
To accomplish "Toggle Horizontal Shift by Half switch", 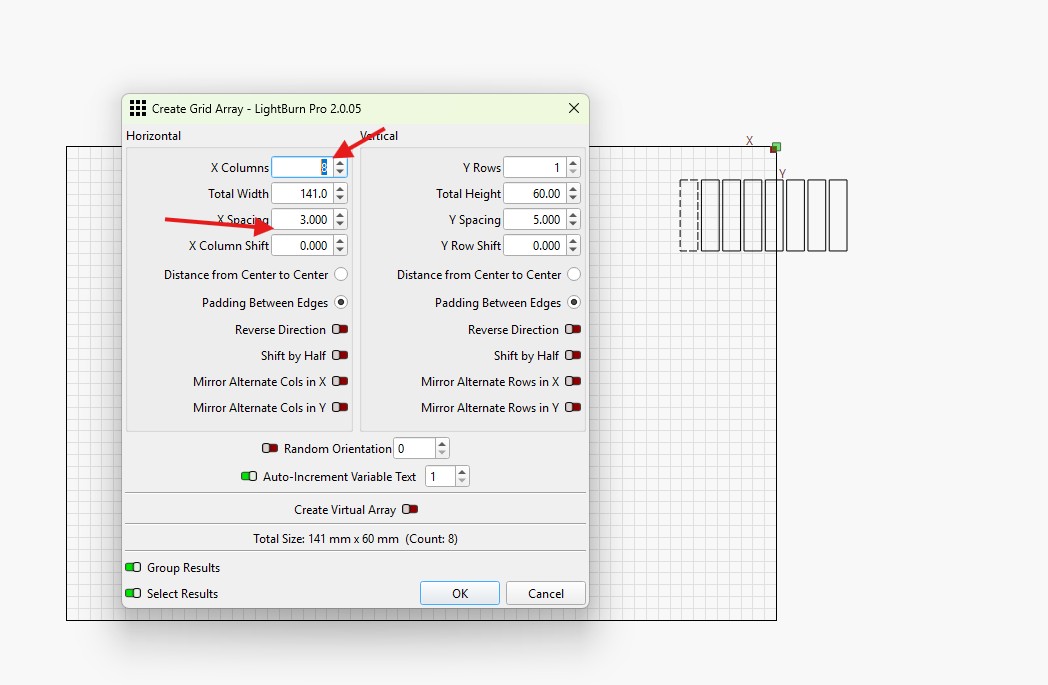I will [x=340, y=355].
